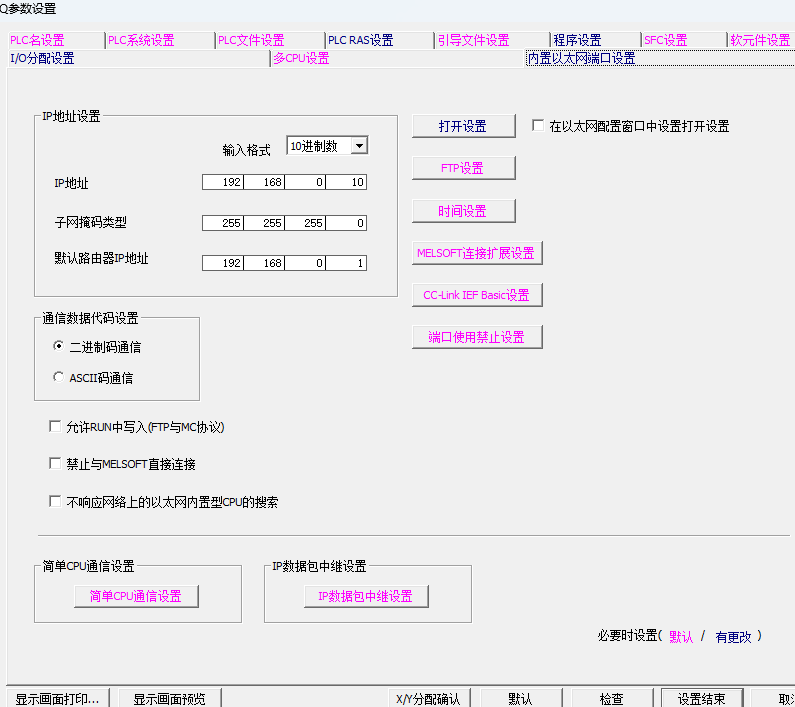795x707 pixels.
Task: Select the 软元件设置 tab
Action: 760,41
